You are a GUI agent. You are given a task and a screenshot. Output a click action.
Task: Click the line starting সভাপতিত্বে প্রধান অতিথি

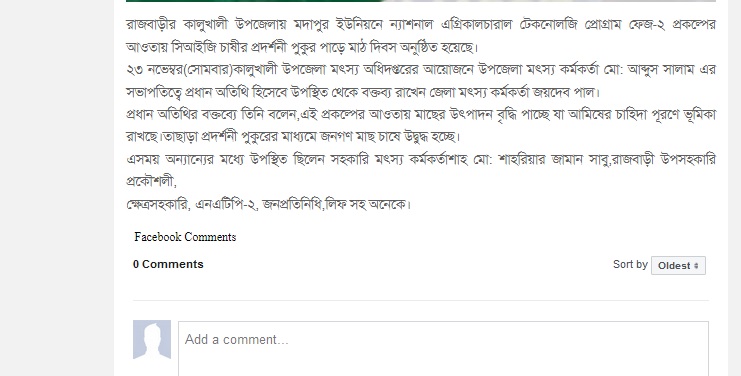pyautogui.click(x=363, y=92)
